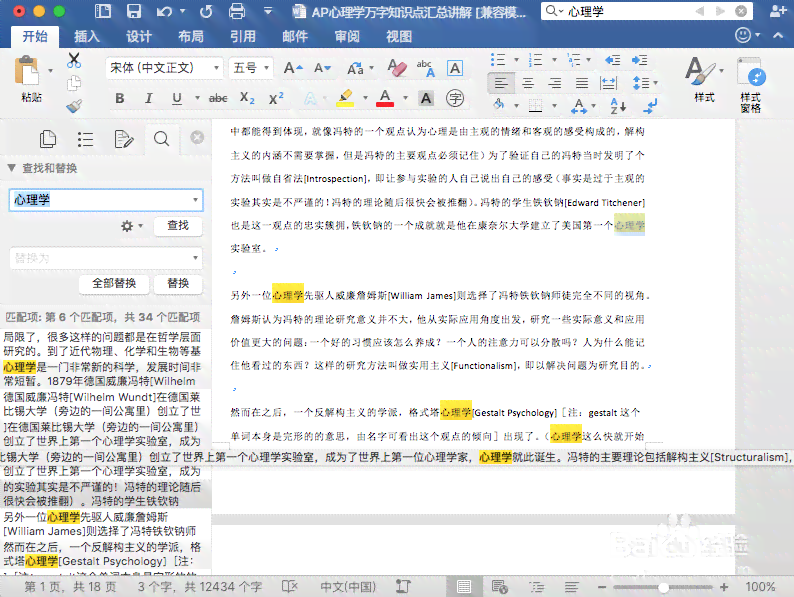Switch to 引用 ribbon tab
Image resolution: width=794 pixels, height=597 pixels.
click(x=243, y=36)
